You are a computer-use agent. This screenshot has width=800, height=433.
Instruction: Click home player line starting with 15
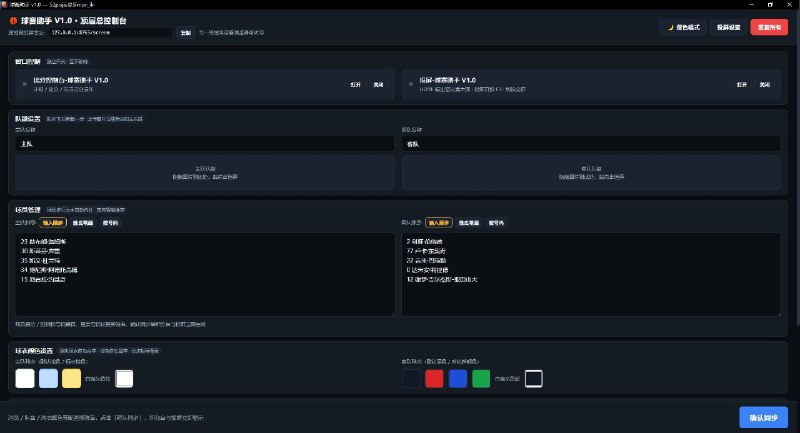[x=43, y=279]
